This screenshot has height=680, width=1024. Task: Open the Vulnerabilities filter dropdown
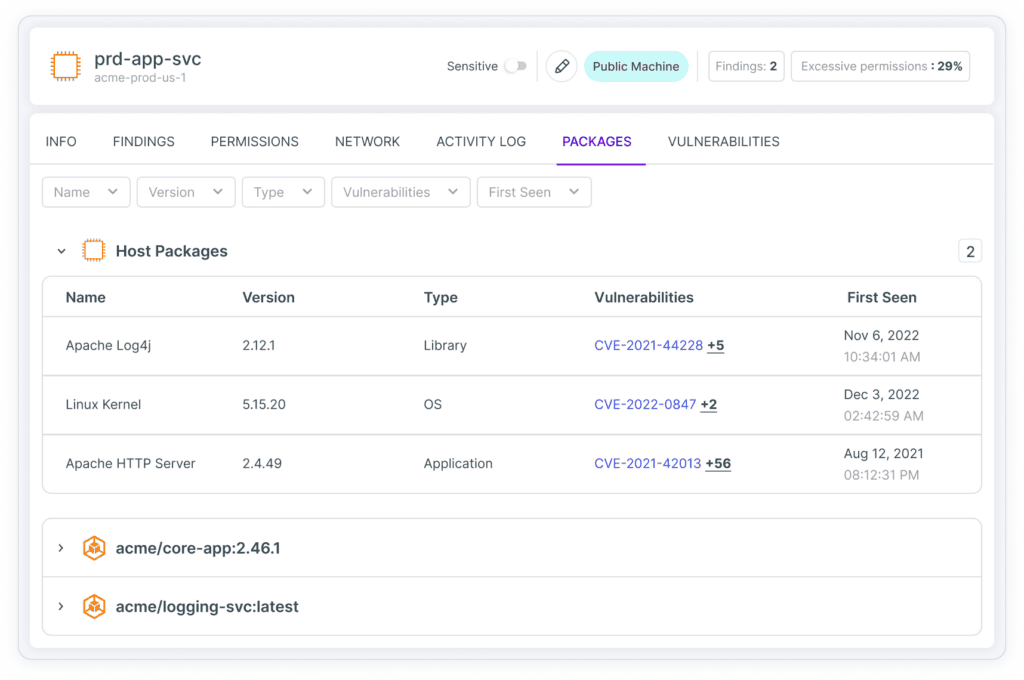tap(401, 192)
